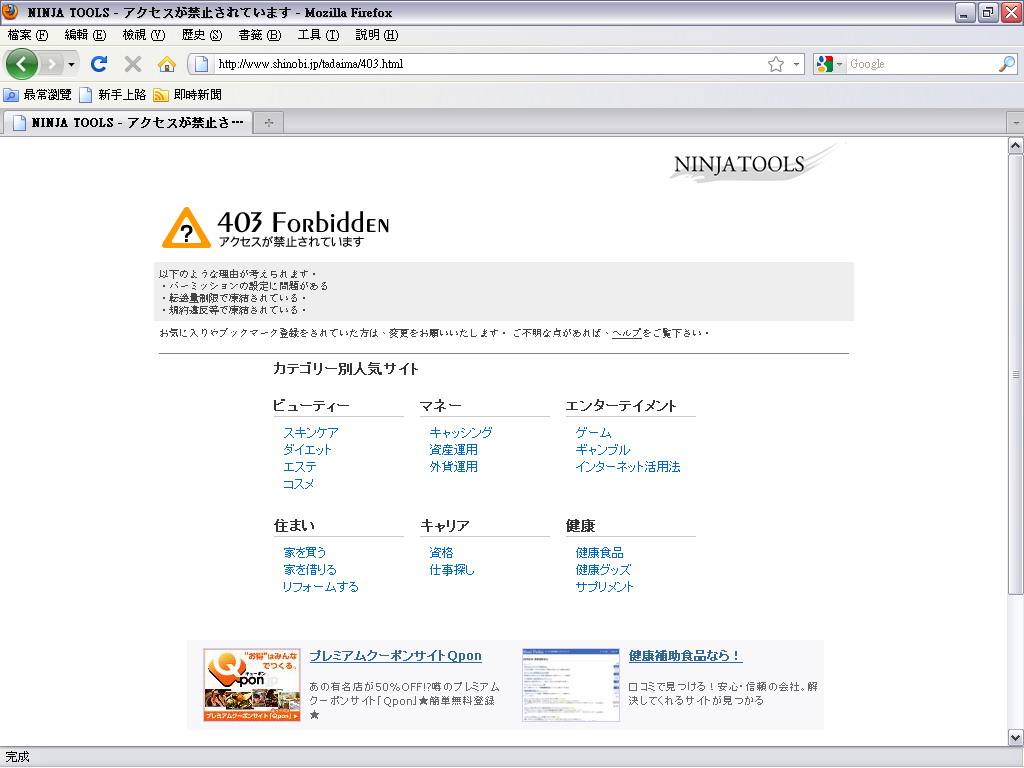Open the 健康補助食品なら！ ad link
The image size is (1024, 768).
pyautogui.click(x=686, y=656)
